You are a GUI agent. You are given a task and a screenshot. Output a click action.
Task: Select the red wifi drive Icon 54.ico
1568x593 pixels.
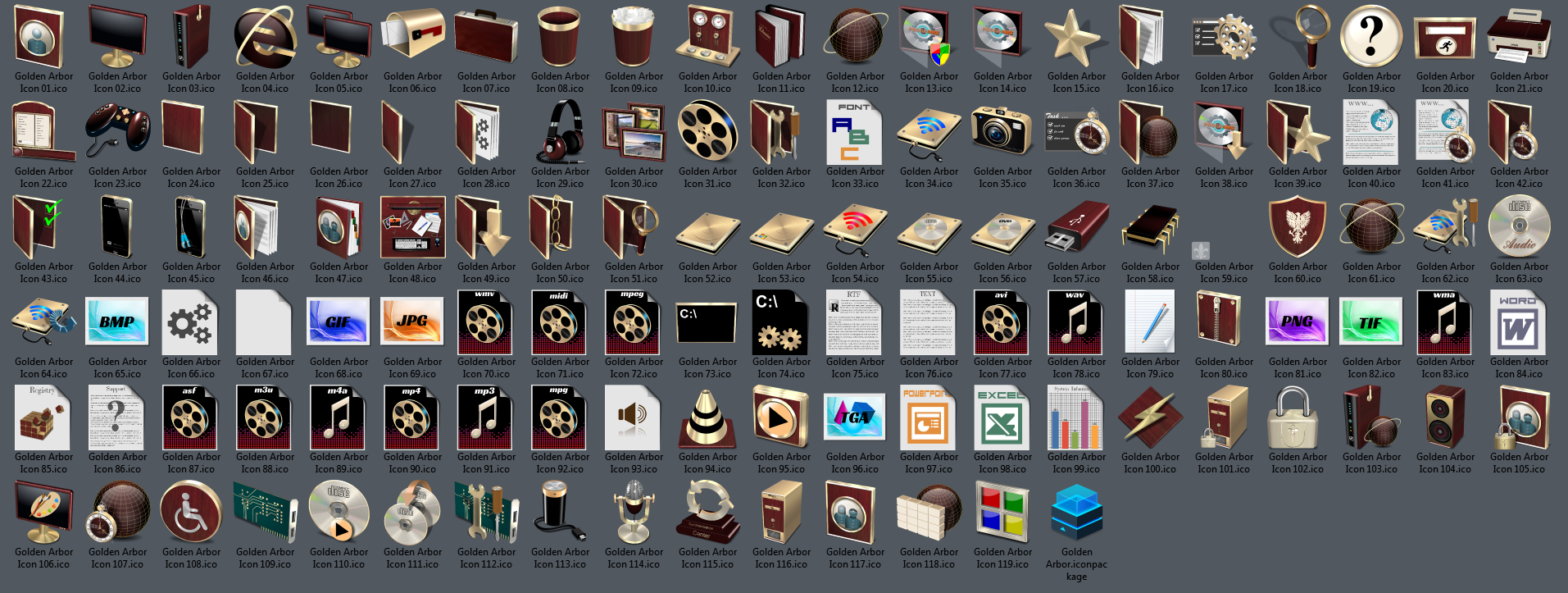pos(855,227)
